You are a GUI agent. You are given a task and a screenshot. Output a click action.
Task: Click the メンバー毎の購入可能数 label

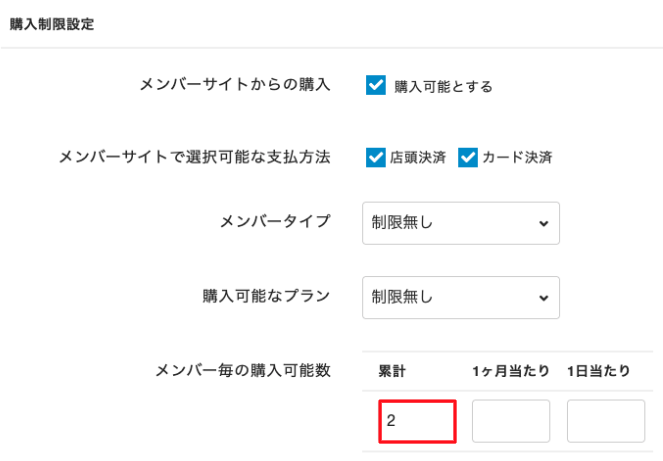[x=243, y=370]
